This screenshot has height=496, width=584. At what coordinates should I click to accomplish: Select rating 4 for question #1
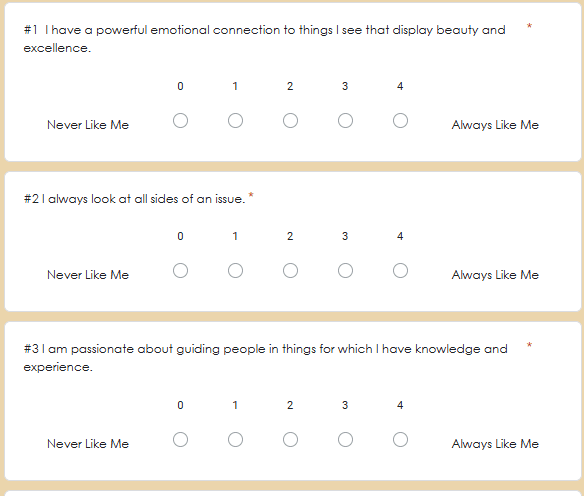click(x=400, y=121)
